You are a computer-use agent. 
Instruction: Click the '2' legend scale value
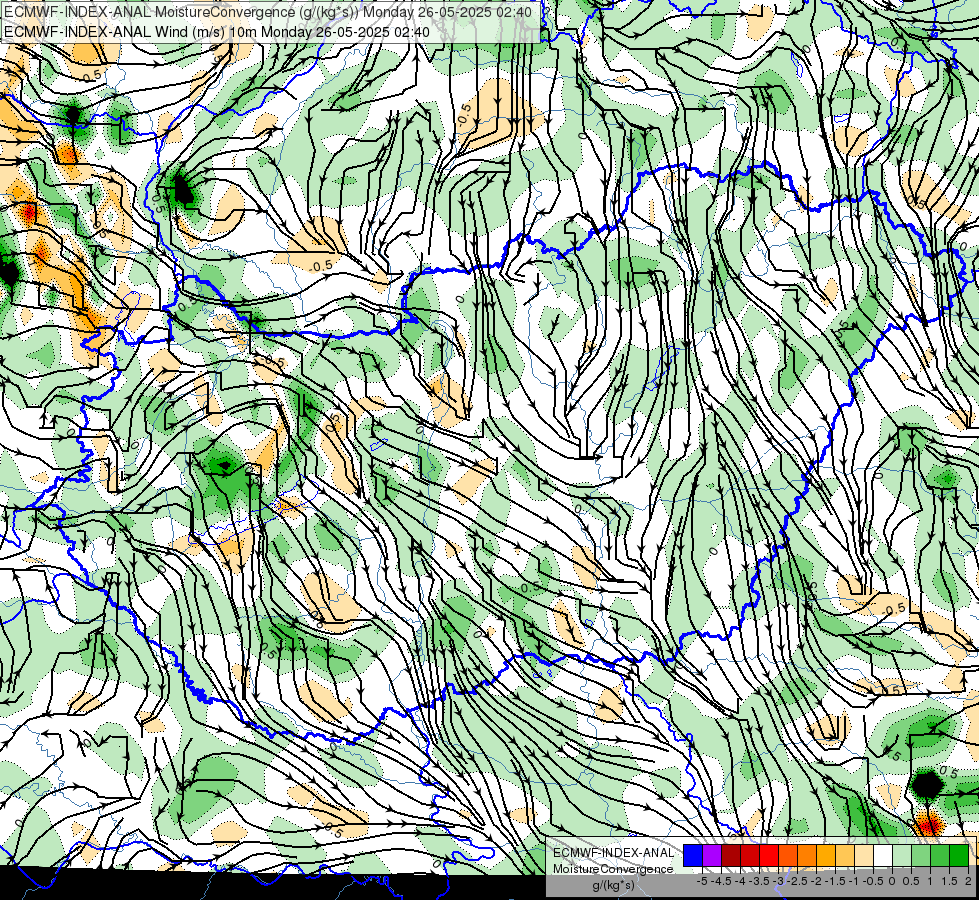click(968, 881)
